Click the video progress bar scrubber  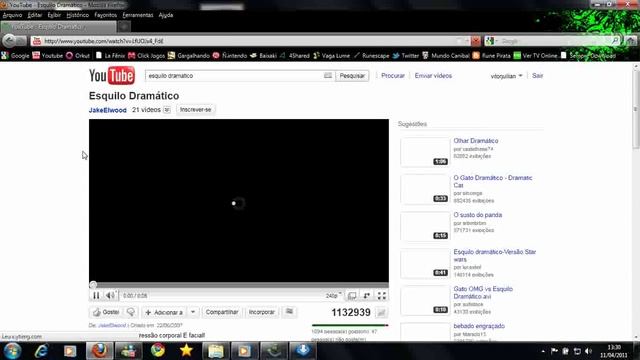point(93,285)
